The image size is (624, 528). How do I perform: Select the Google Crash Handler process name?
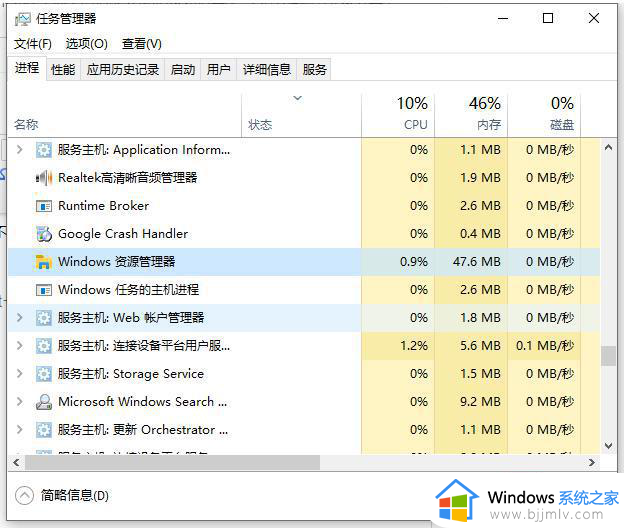[123, 234]
